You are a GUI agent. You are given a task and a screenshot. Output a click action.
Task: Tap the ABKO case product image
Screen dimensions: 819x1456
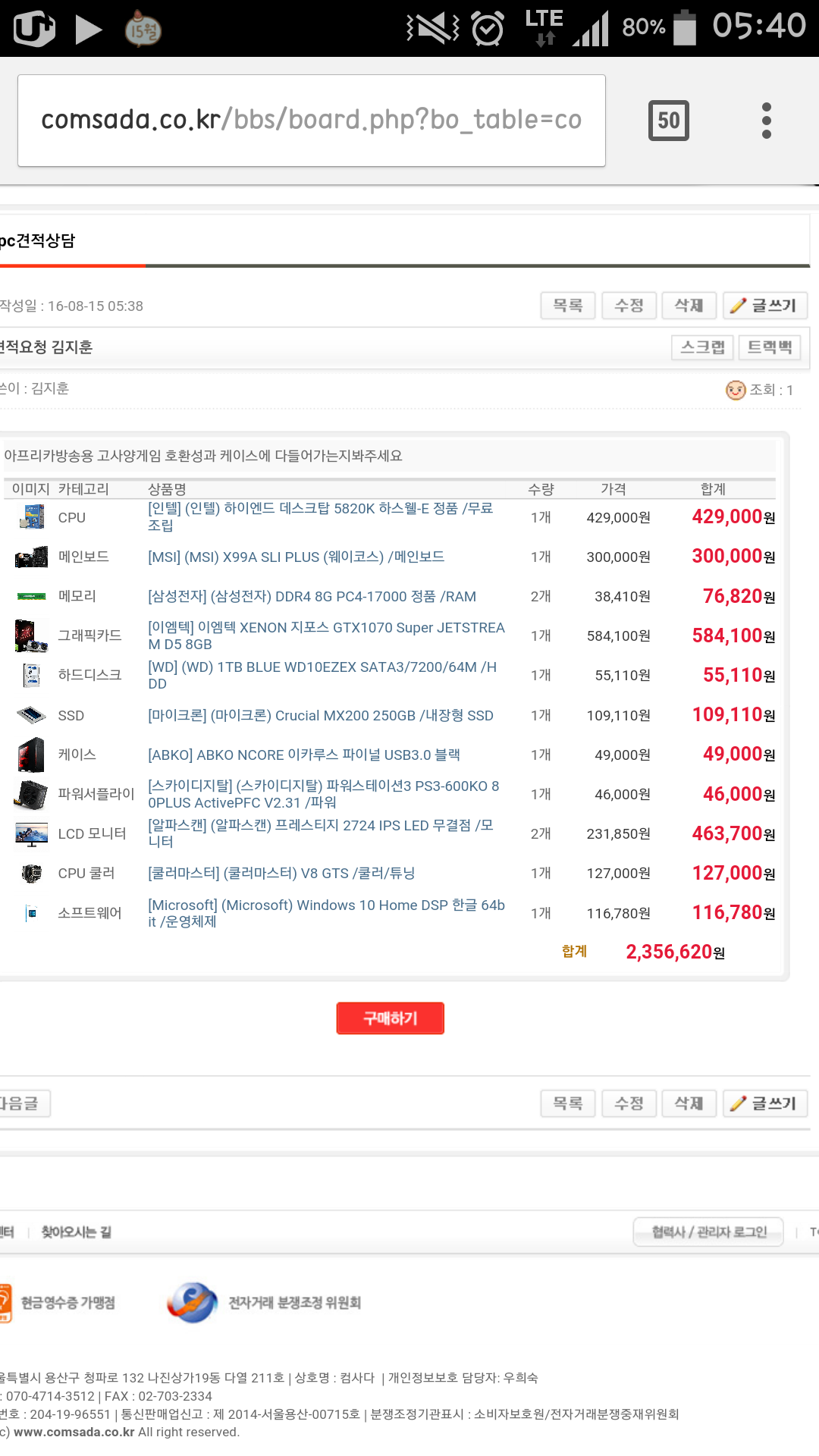[31, 755]
